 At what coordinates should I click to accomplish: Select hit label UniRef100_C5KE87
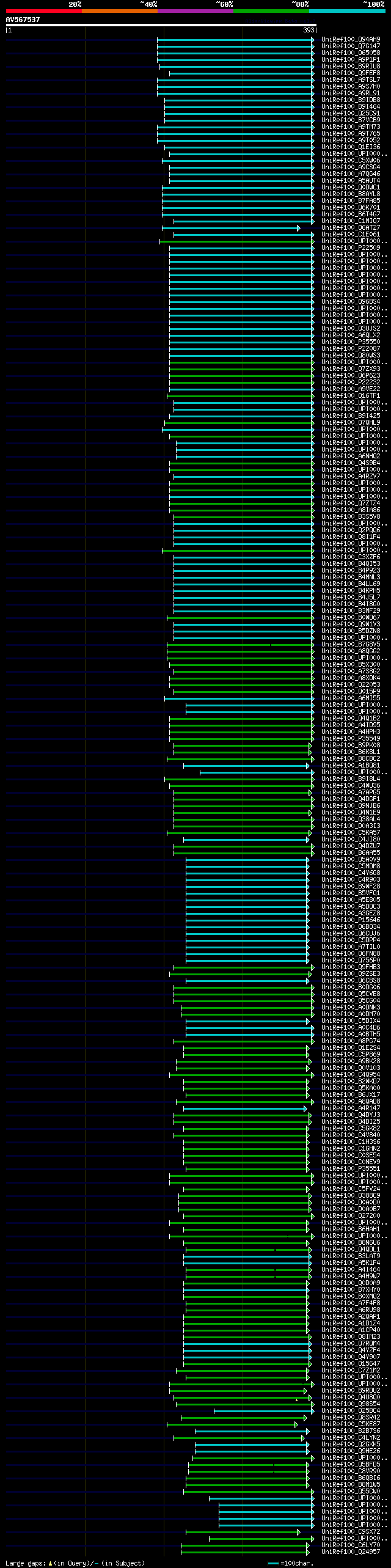351,1424
